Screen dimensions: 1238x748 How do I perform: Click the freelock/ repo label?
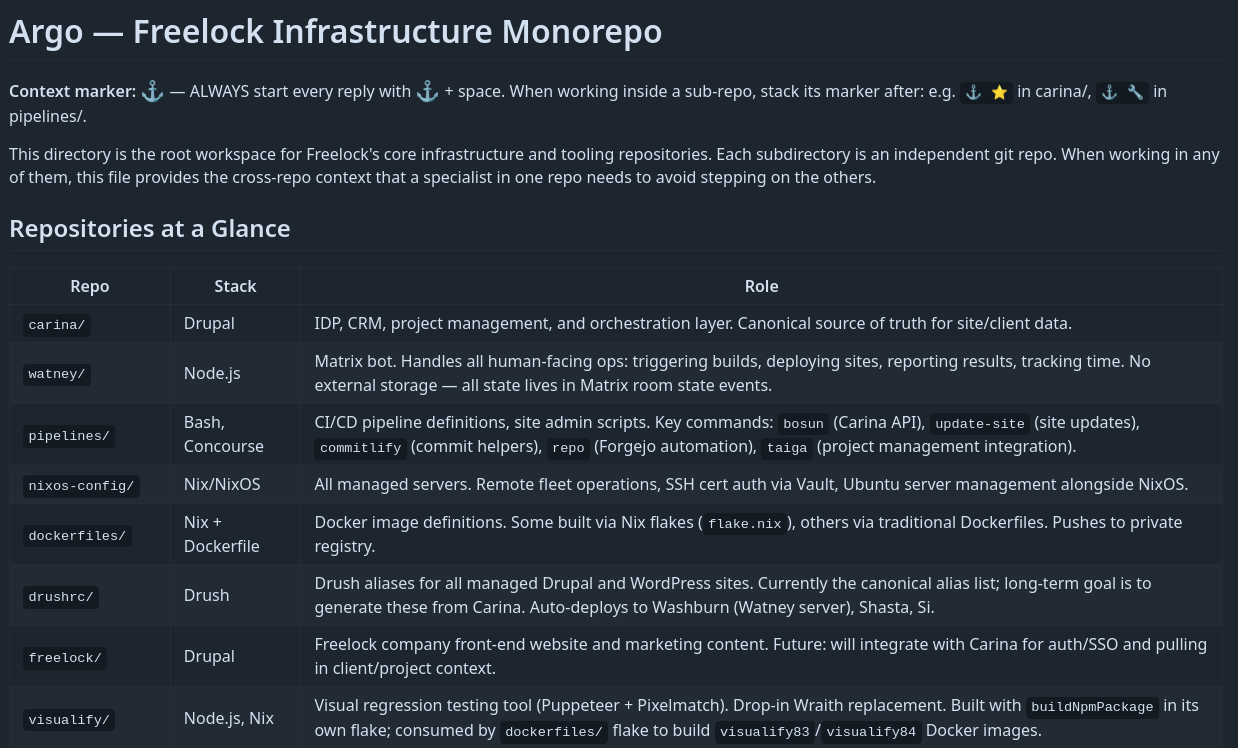tap(65, 658)
